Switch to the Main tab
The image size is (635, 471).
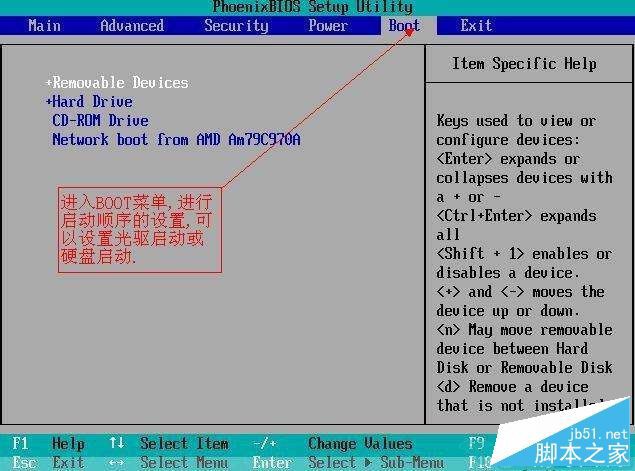click(44, 26)
